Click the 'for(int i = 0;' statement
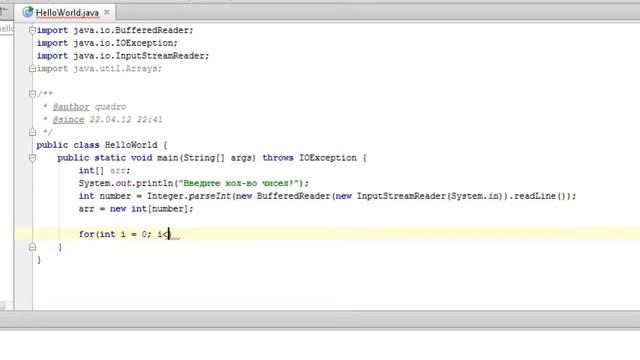 coord(115,234)
